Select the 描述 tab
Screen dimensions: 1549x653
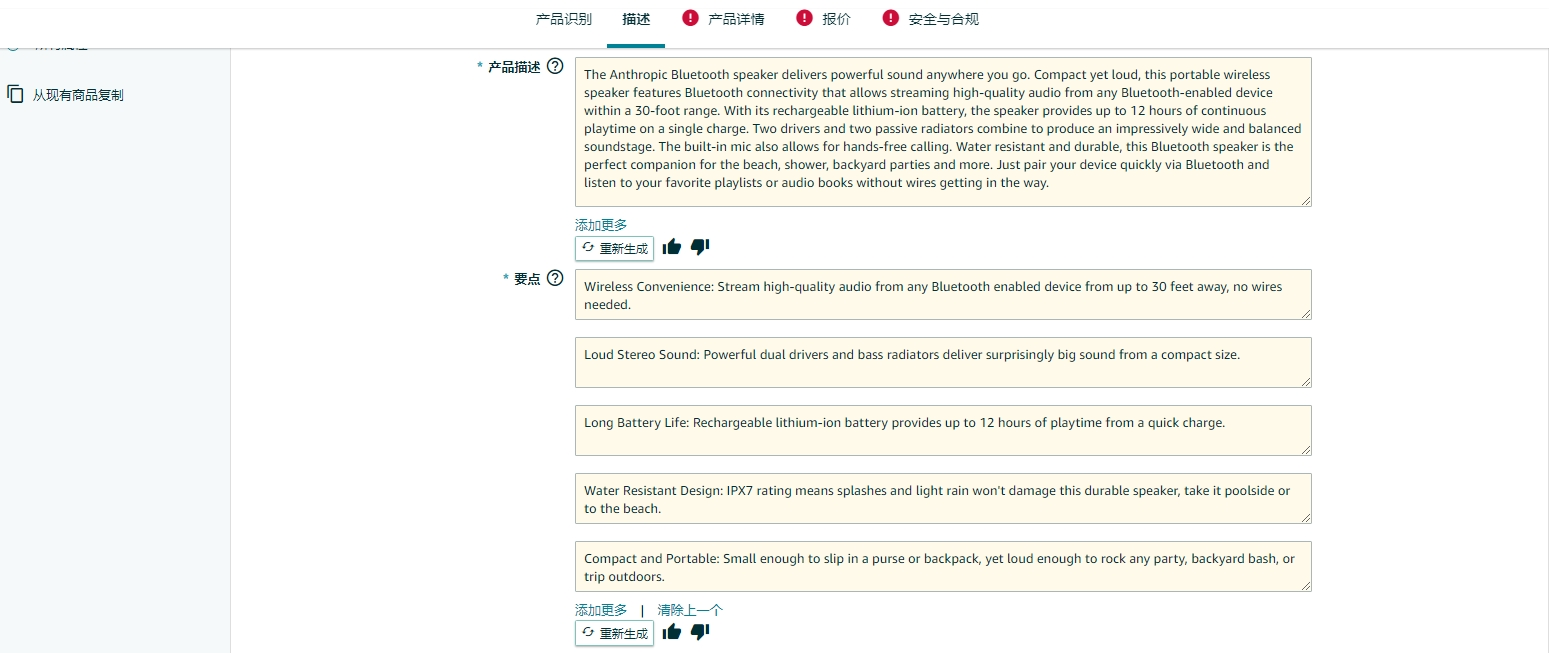click(636, 19)
